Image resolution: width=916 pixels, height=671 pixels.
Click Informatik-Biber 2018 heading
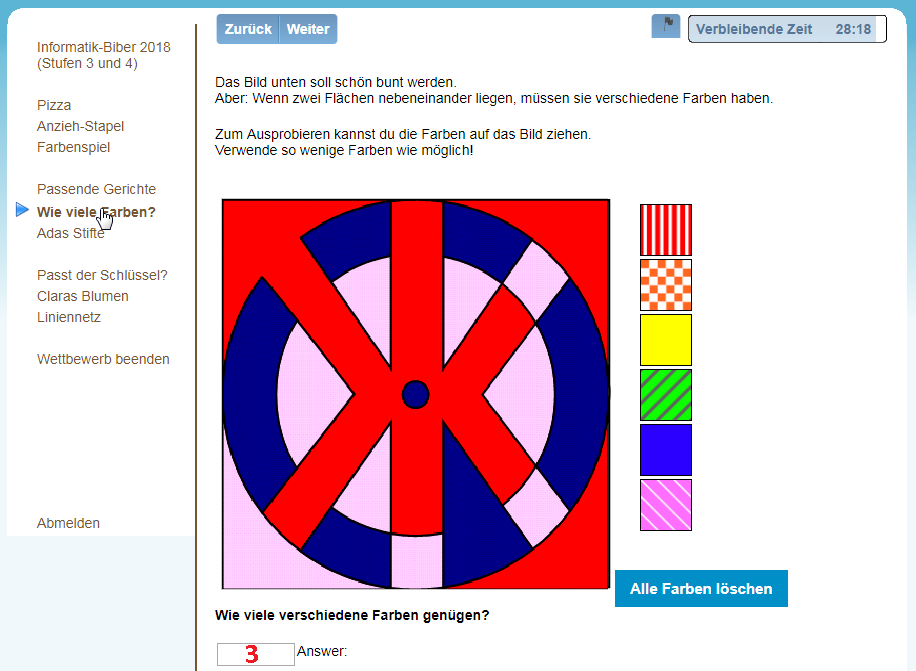point(104,55)
